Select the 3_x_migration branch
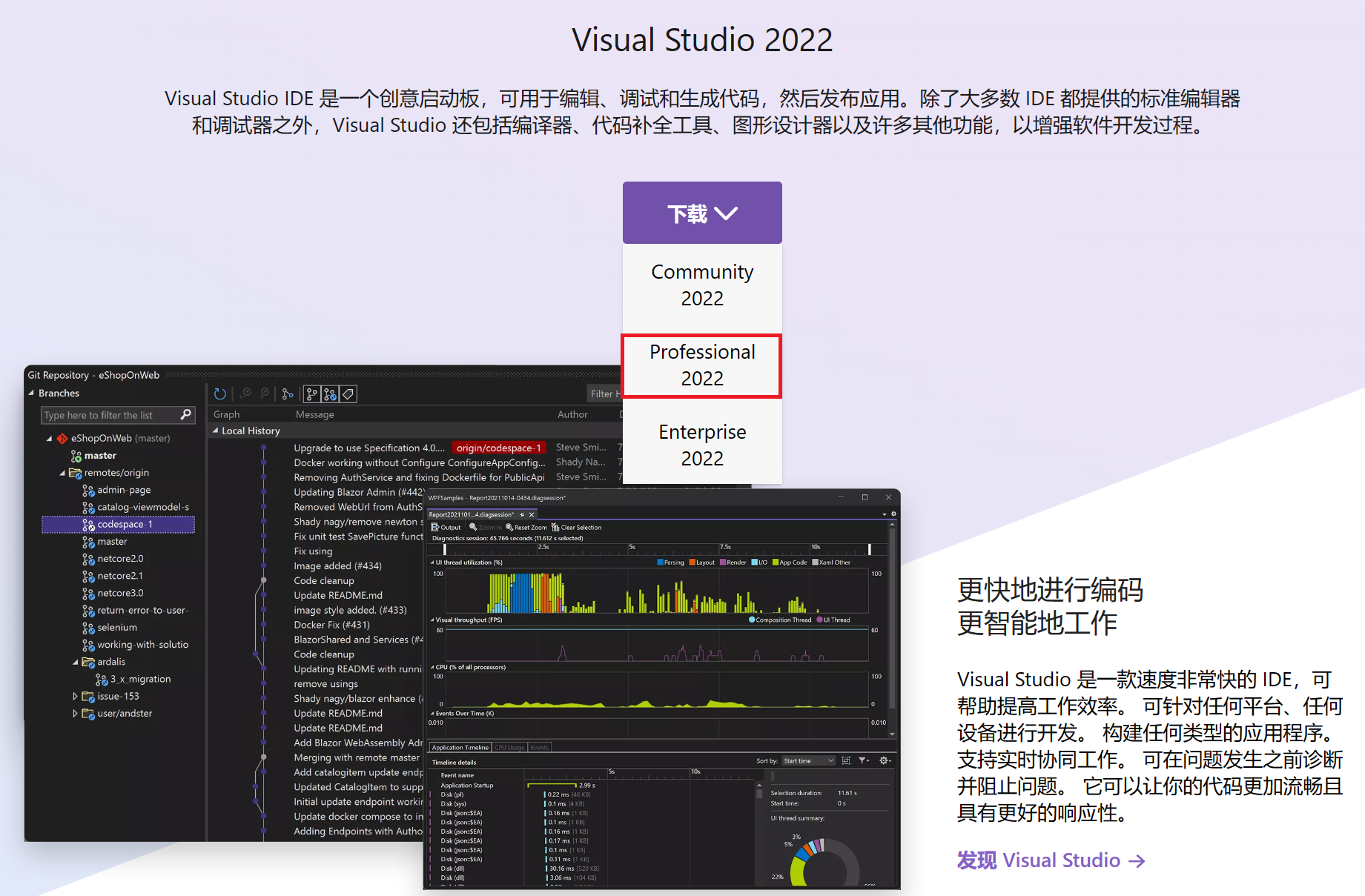Screen dimensions: 1365x896 (x=141, y=679)
